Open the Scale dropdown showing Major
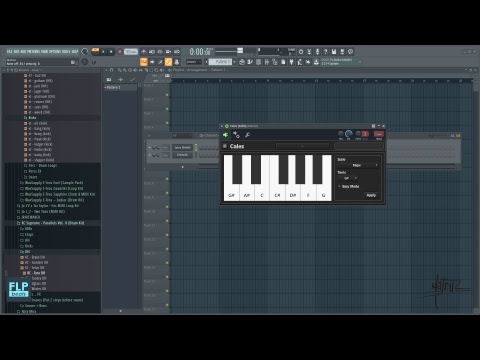This screenshot has width=480, height=360. (x=358, y=165)
